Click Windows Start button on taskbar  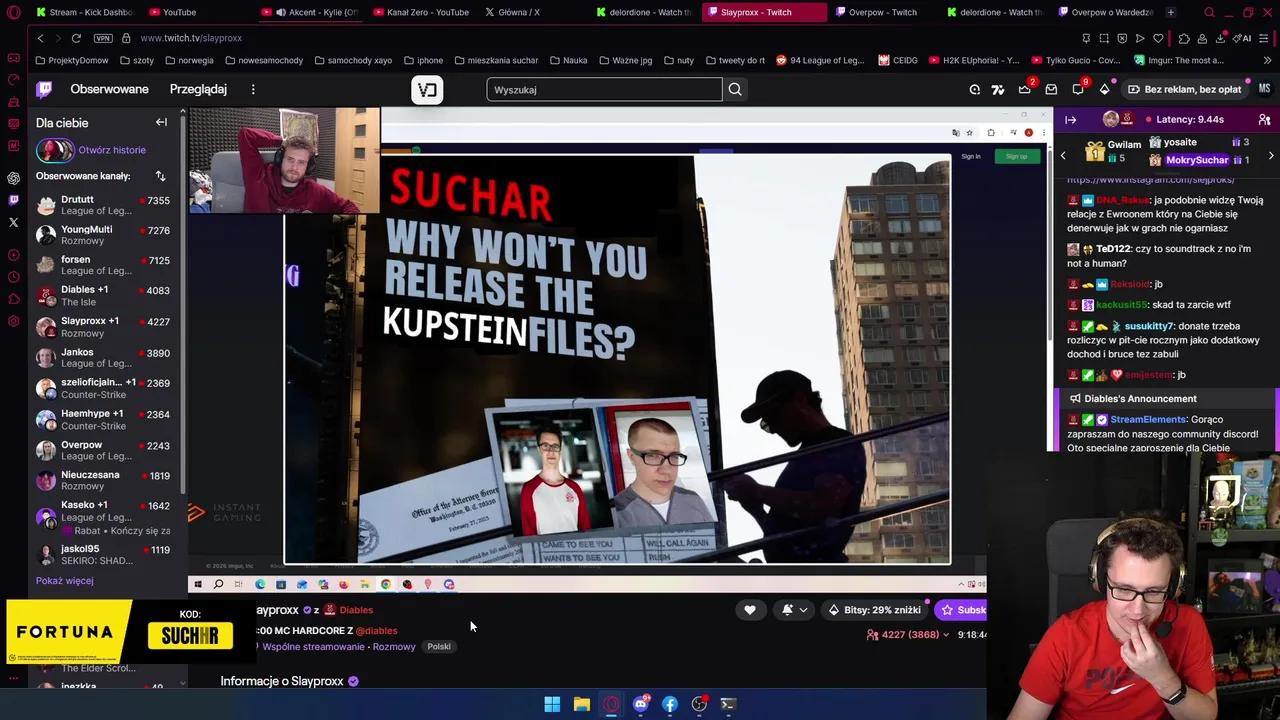click(552, 704)
